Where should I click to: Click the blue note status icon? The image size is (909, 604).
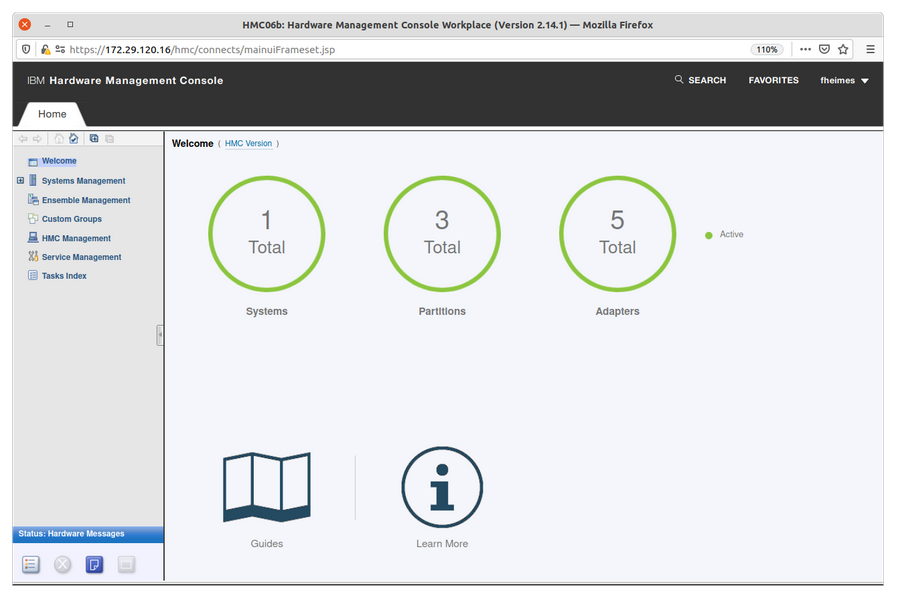coord(94,565)
